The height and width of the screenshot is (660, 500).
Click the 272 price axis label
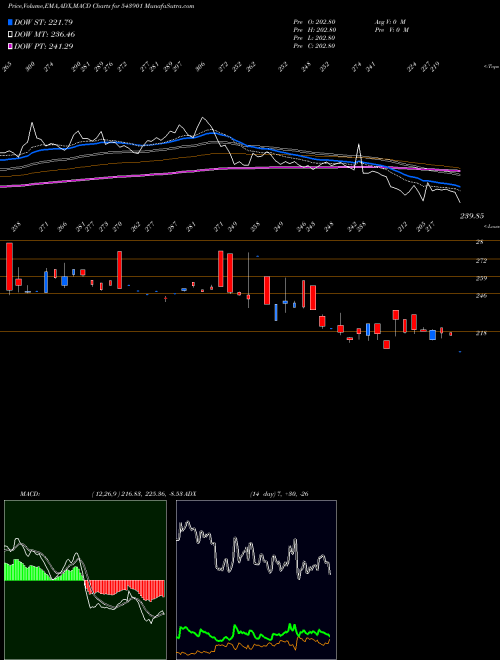click(x=481, y=261)
